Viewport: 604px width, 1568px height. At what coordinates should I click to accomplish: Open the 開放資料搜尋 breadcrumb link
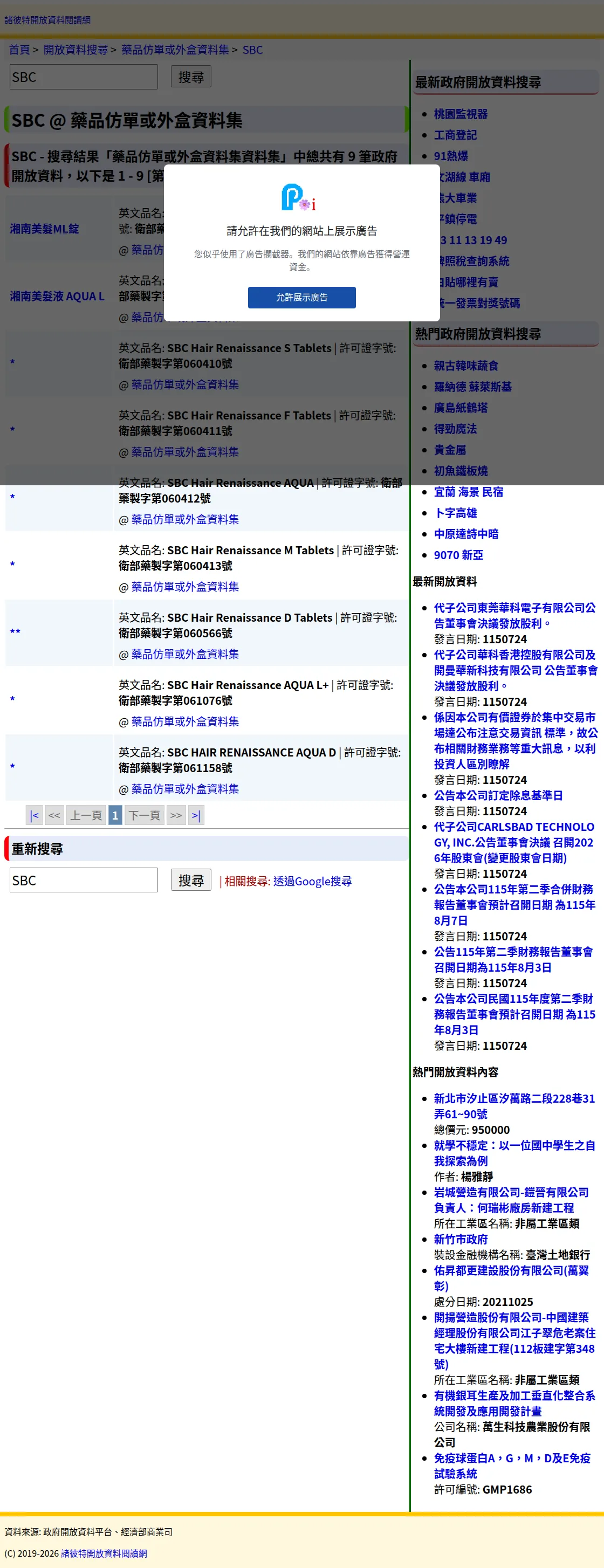(75, 50)
